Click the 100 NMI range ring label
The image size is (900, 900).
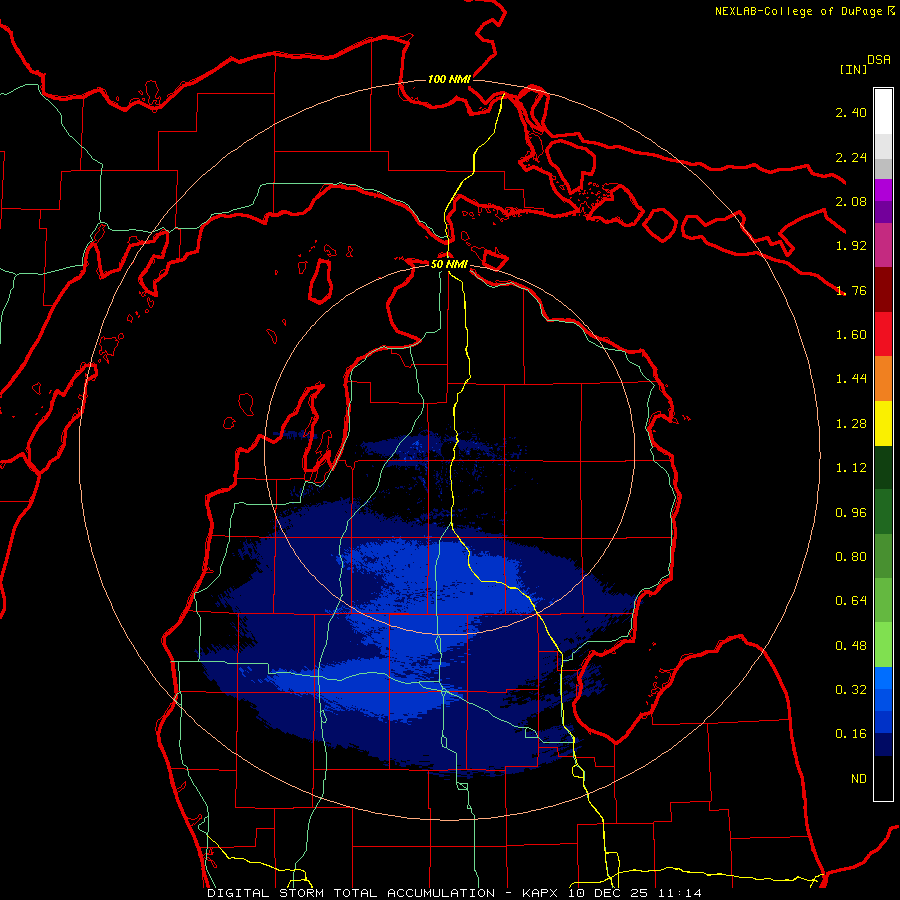tap(449, 79)
